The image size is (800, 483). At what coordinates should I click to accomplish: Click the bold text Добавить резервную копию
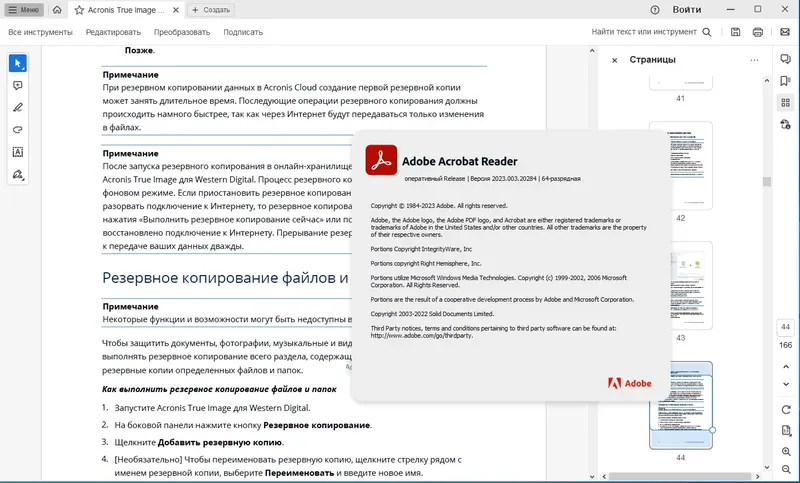[220, 442]
